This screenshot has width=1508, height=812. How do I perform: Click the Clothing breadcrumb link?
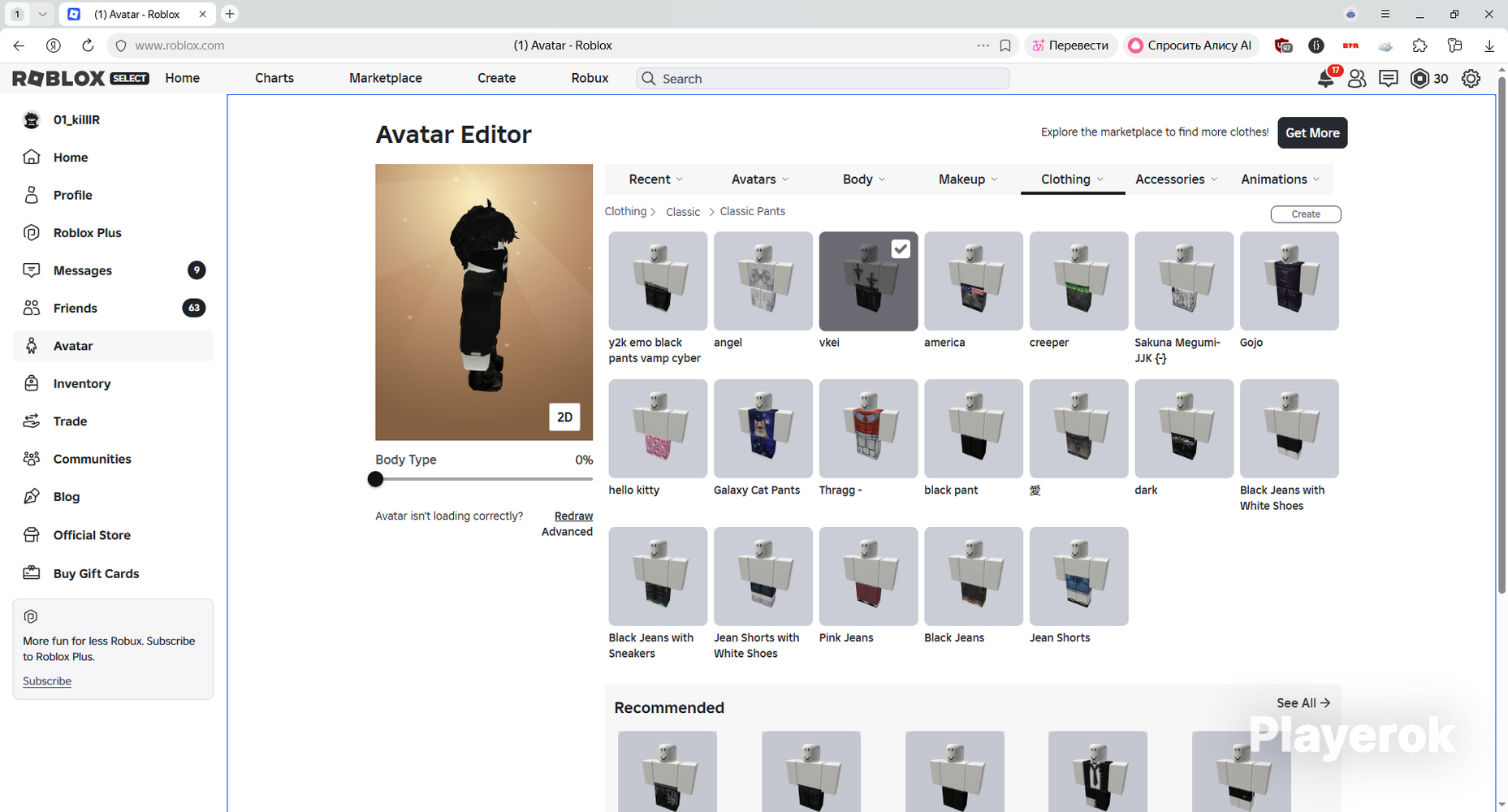(x=625, y=211)
